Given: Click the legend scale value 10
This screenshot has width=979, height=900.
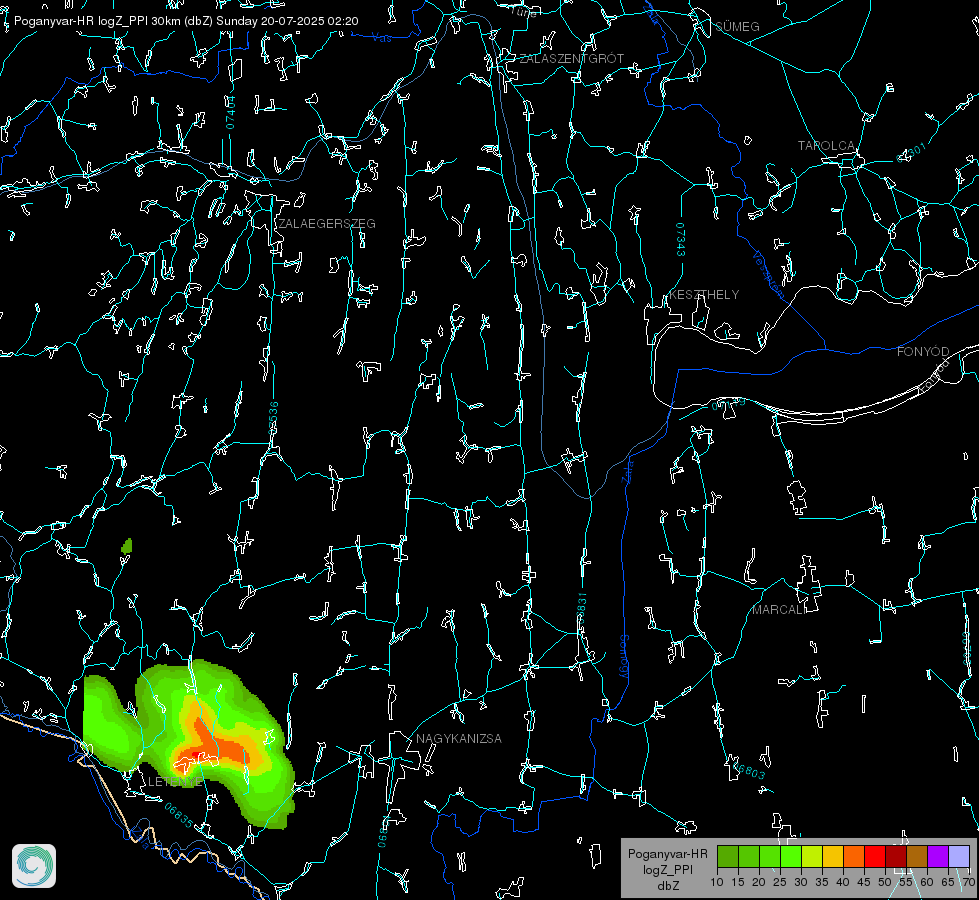Looking at the screenshot, I should 717,883.
